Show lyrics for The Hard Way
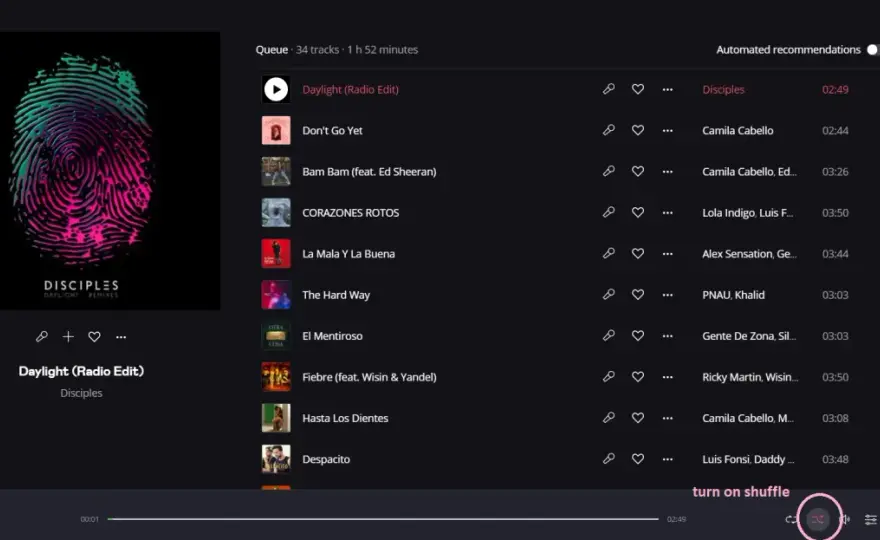The width and height of the screenshot is (880, 540). 608,295
